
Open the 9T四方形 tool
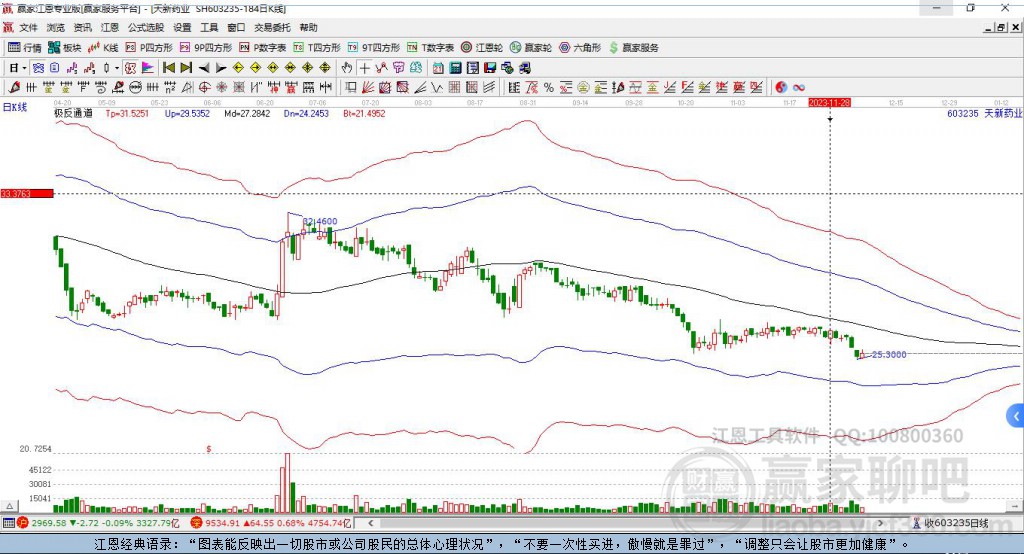pos(374,48)
